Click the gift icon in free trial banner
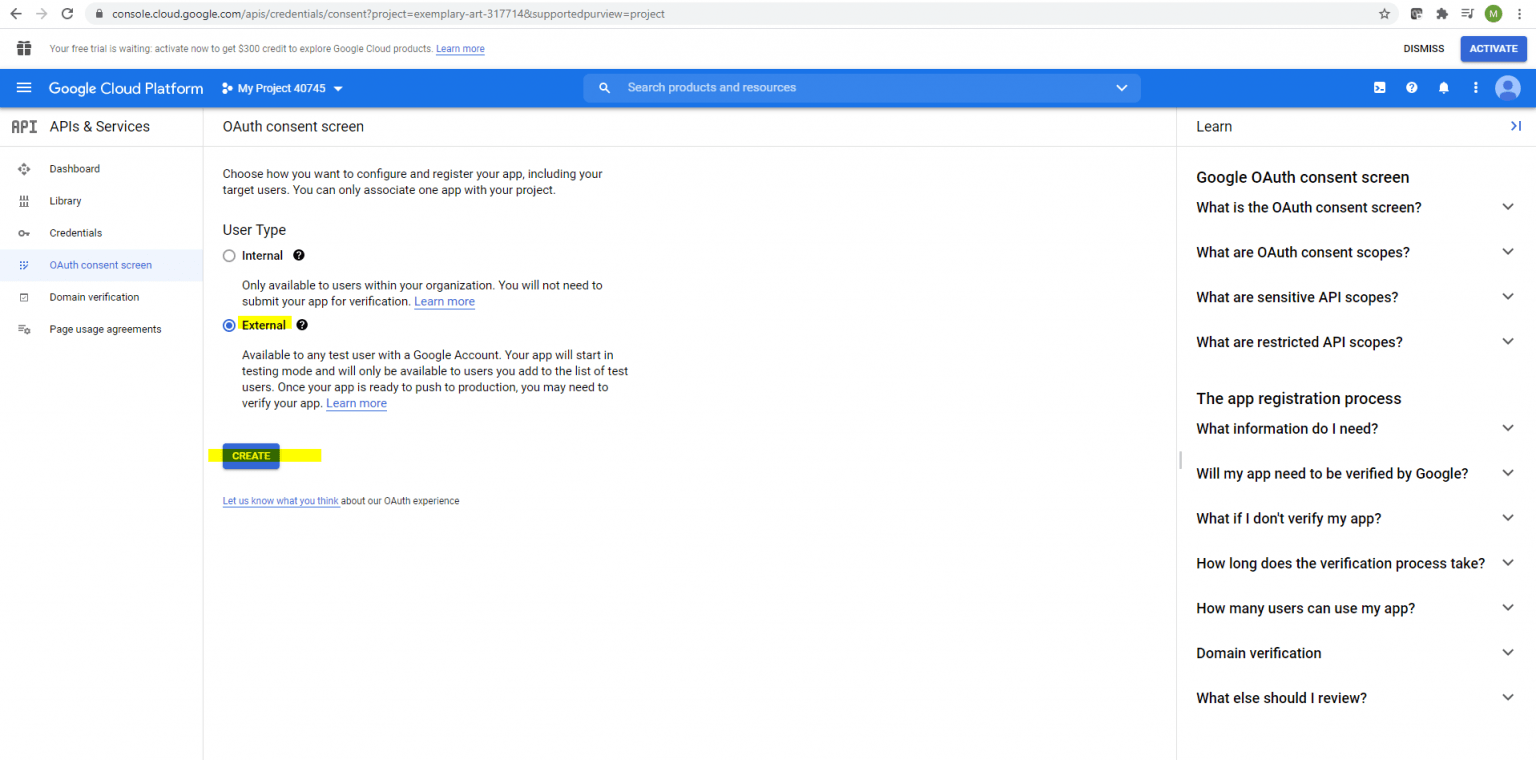 (24, 48)
